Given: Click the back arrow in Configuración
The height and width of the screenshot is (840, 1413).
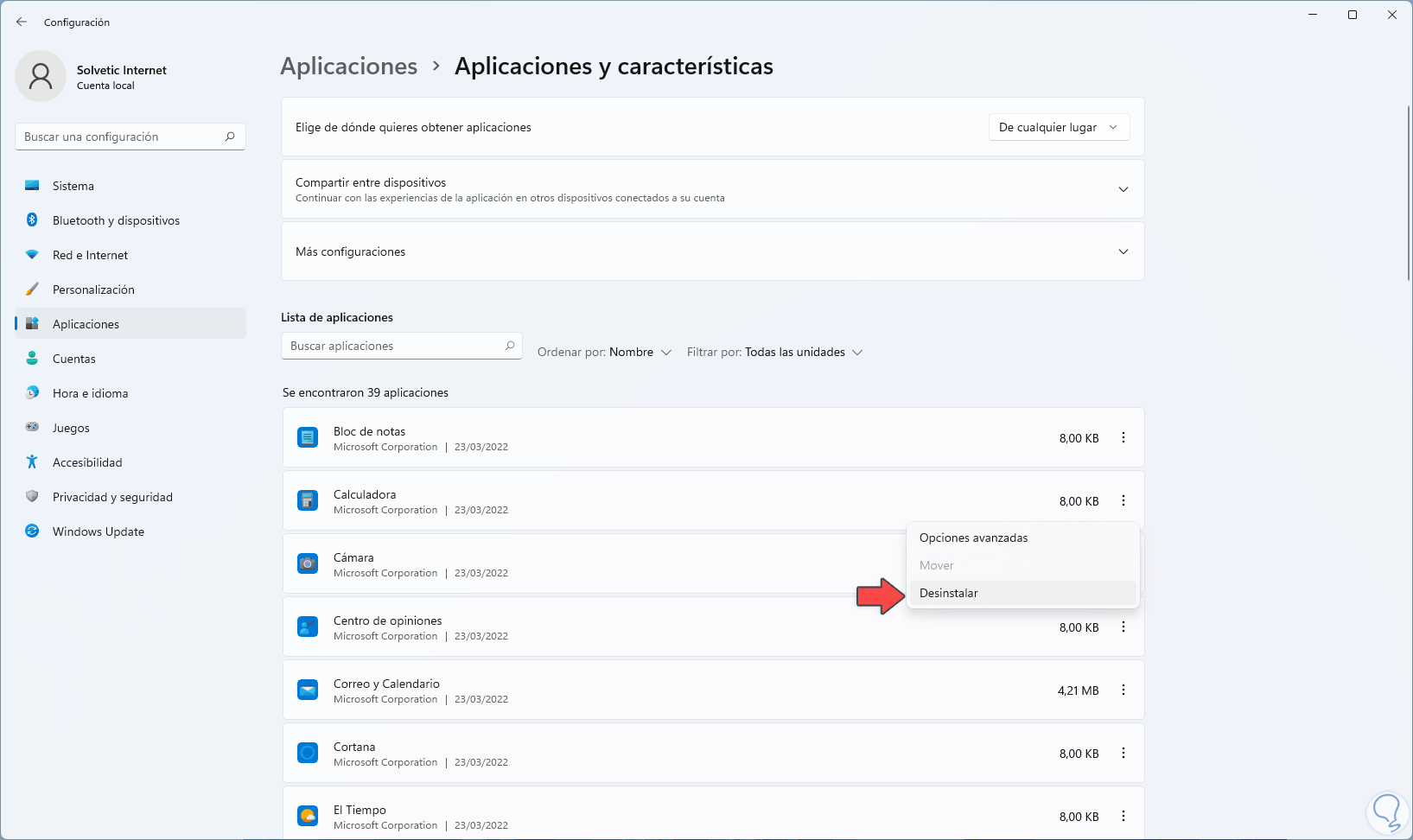Looking at the screenshot, I should [22, 22].
